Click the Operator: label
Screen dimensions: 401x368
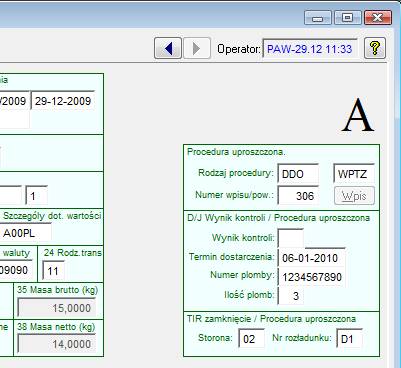pyautogui.click(x=239, y=49)
